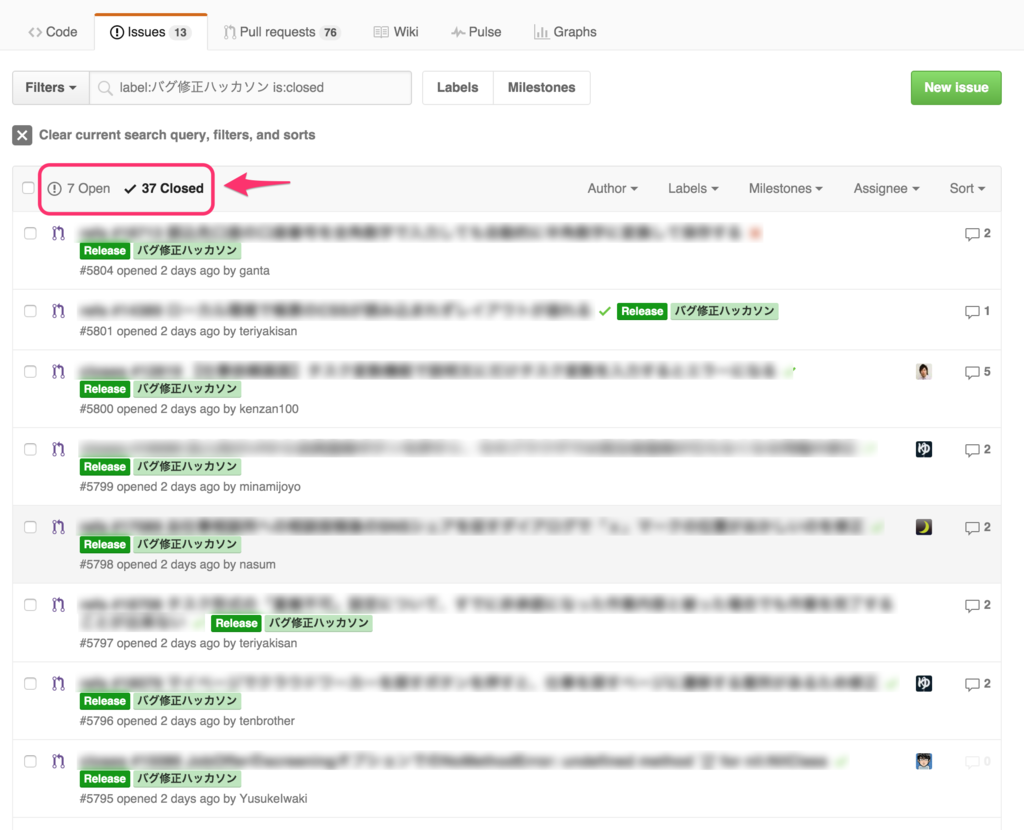Create a New issue
This screenshot has height=830, width=1024.
[x=956, y=88]
